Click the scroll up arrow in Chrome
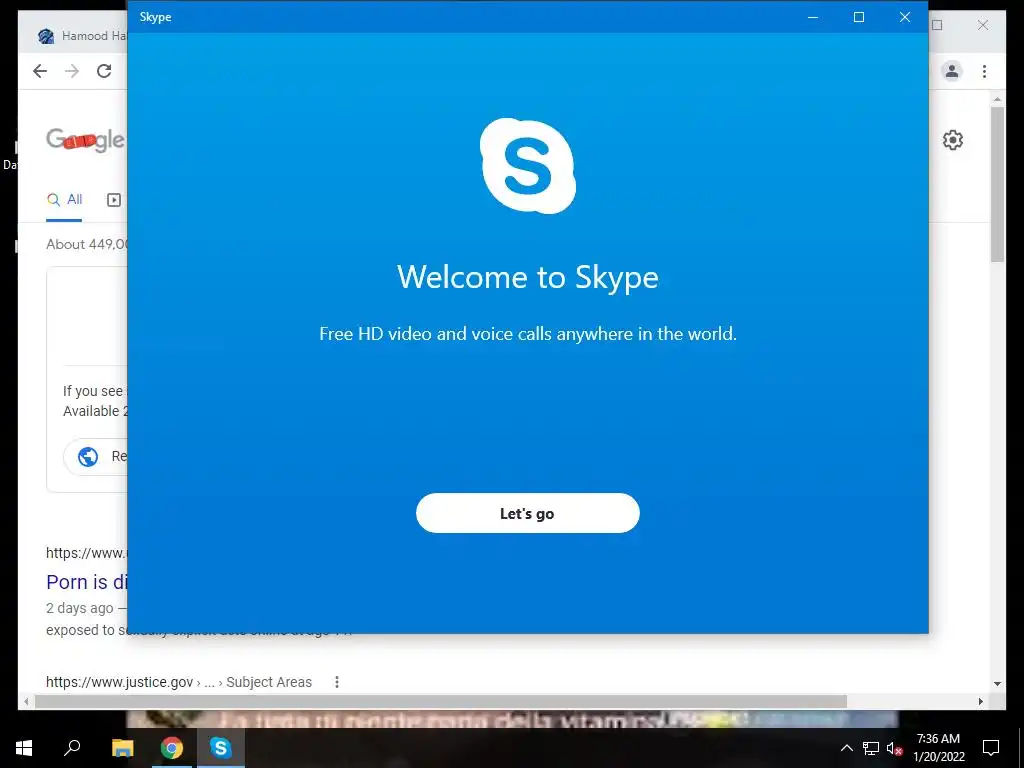Viewport: 1024px width, 768px height. [x=997, y=99]
